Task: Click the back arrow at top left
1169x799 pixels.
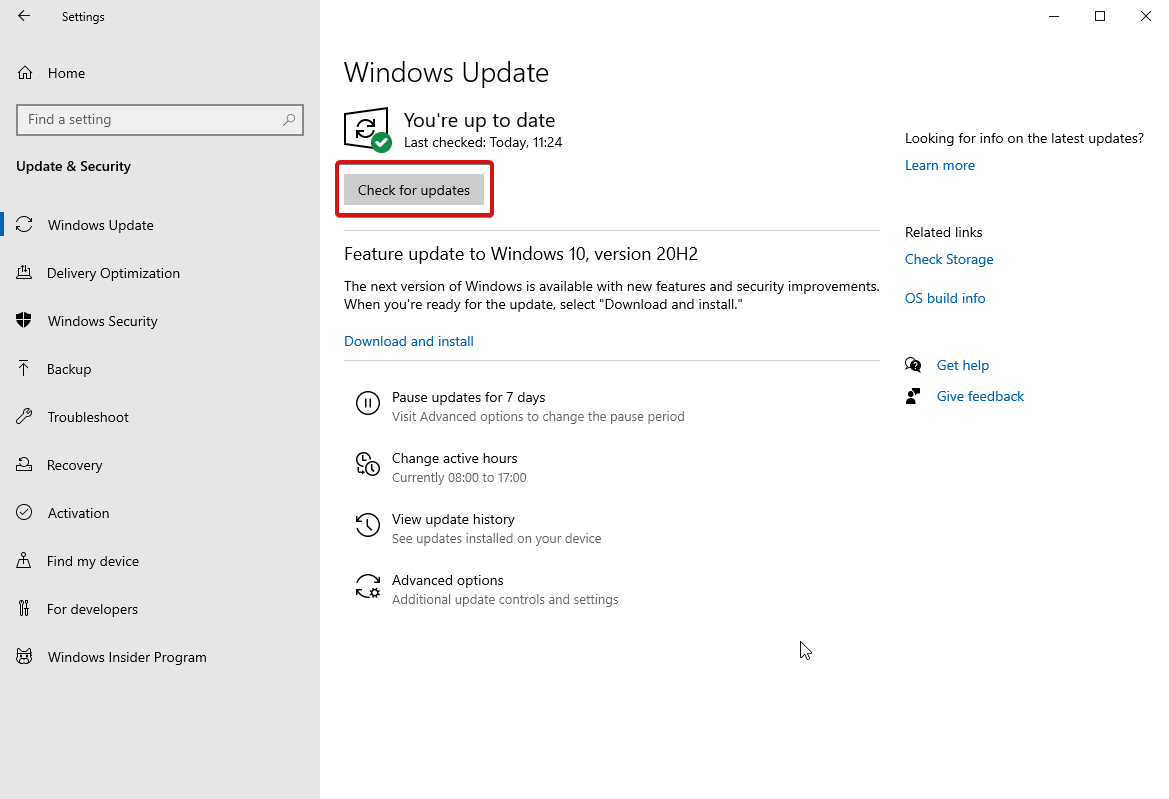Action: click(23, 16)
